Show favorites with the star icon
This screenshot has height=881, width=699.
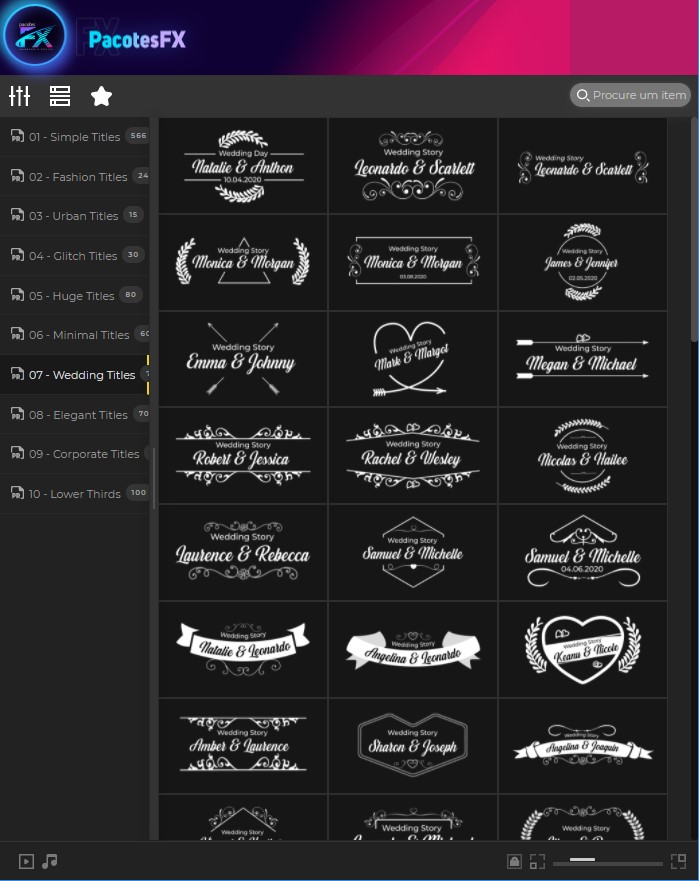(101, 96)
